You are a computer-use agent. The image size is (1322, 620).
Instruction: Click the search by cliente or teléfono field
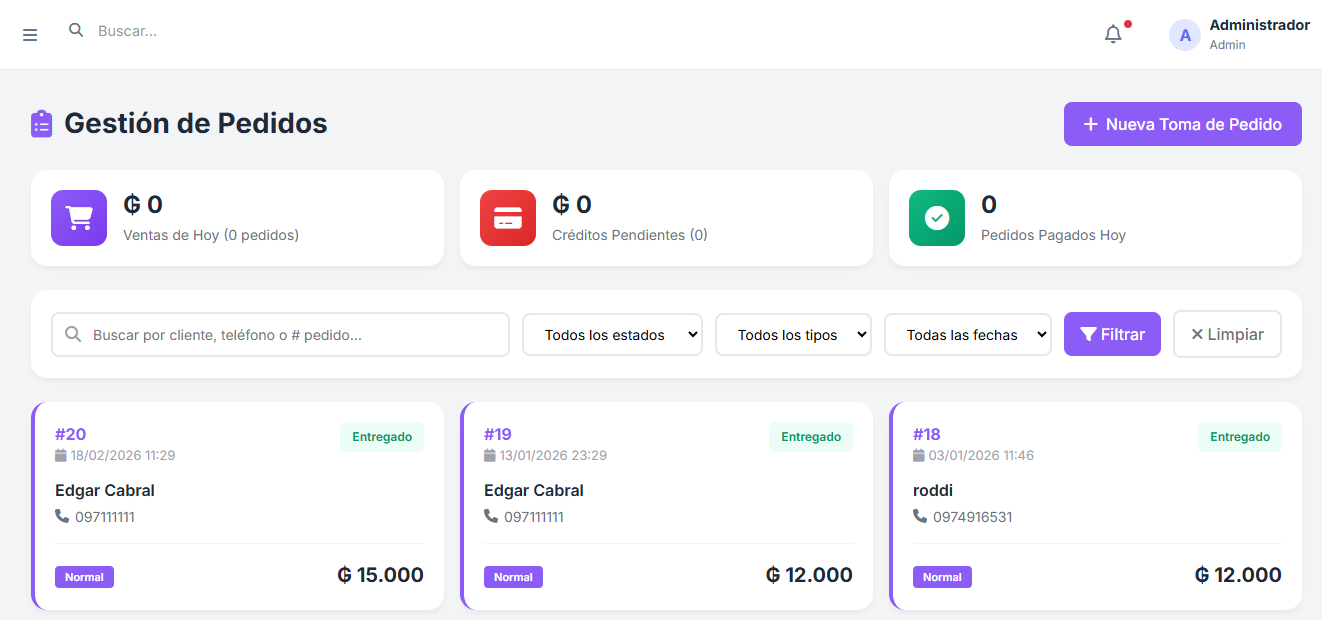290,335
